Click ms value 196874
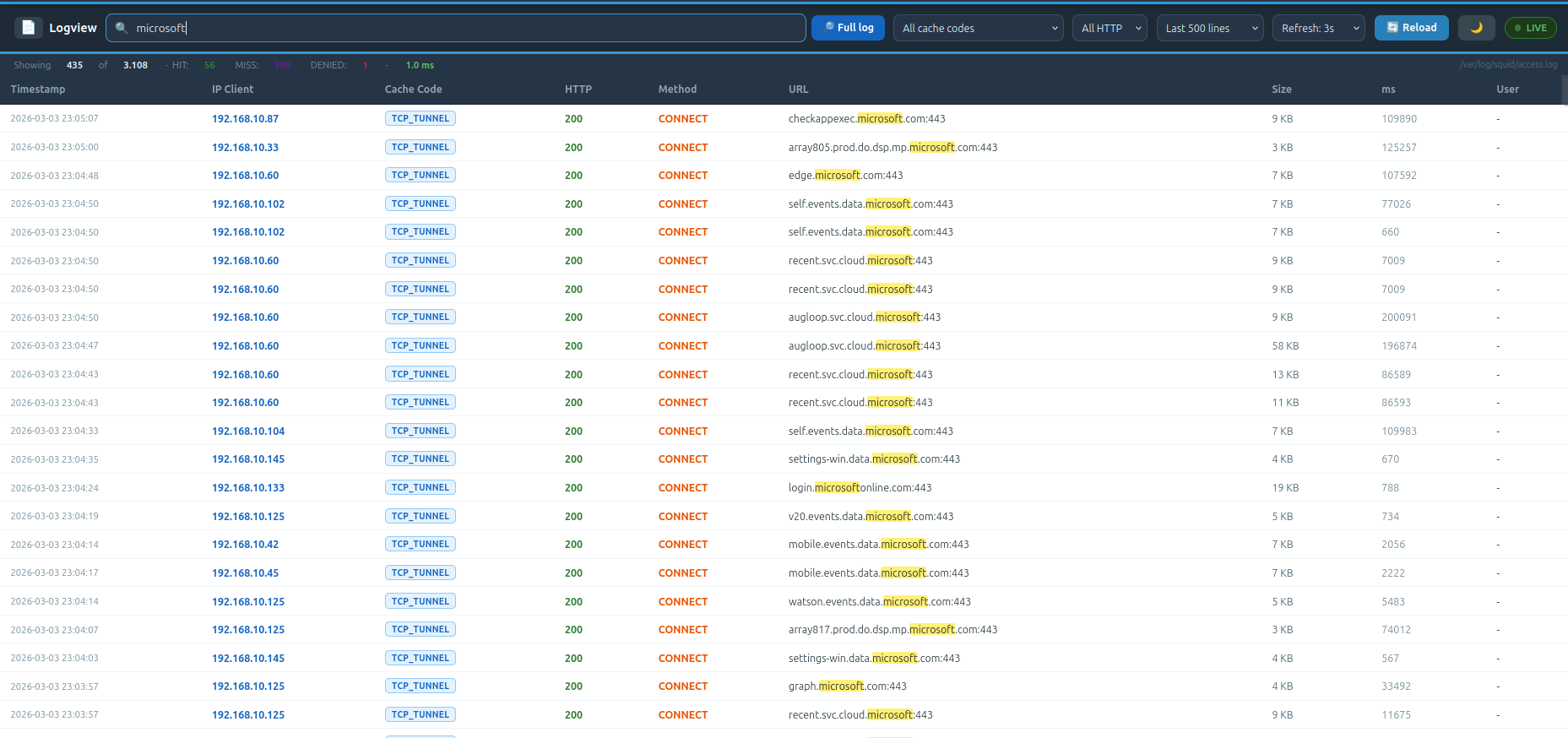Screen dimensions: 1568x738 click(1398, 346)
